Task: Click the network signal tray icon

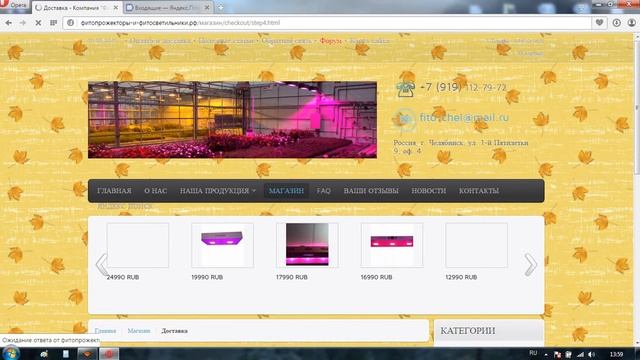Action: click(x=580, y=355)
